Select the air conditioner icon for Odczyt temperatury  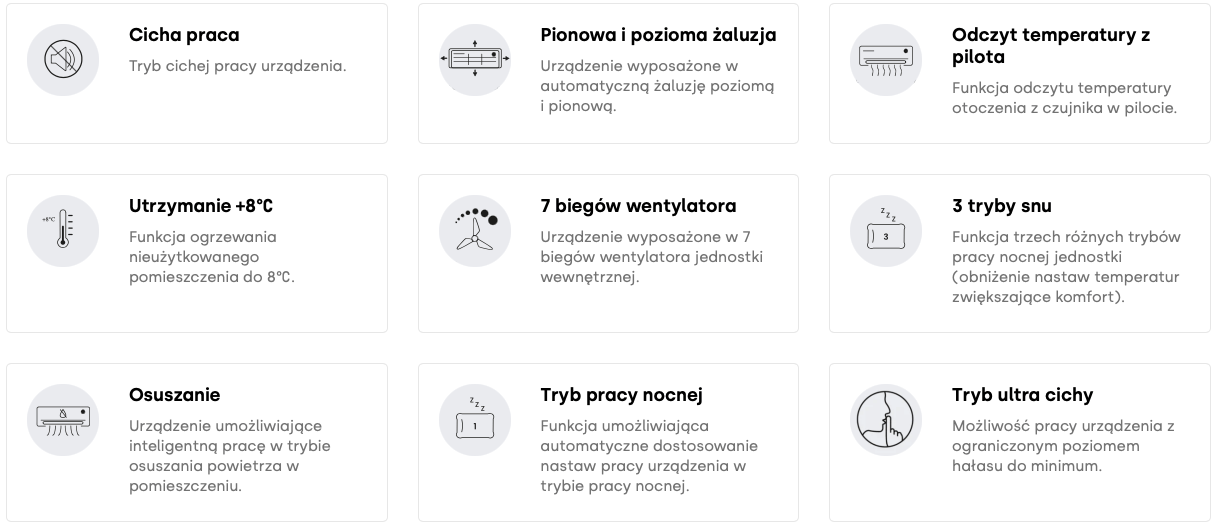click(886, 60)
